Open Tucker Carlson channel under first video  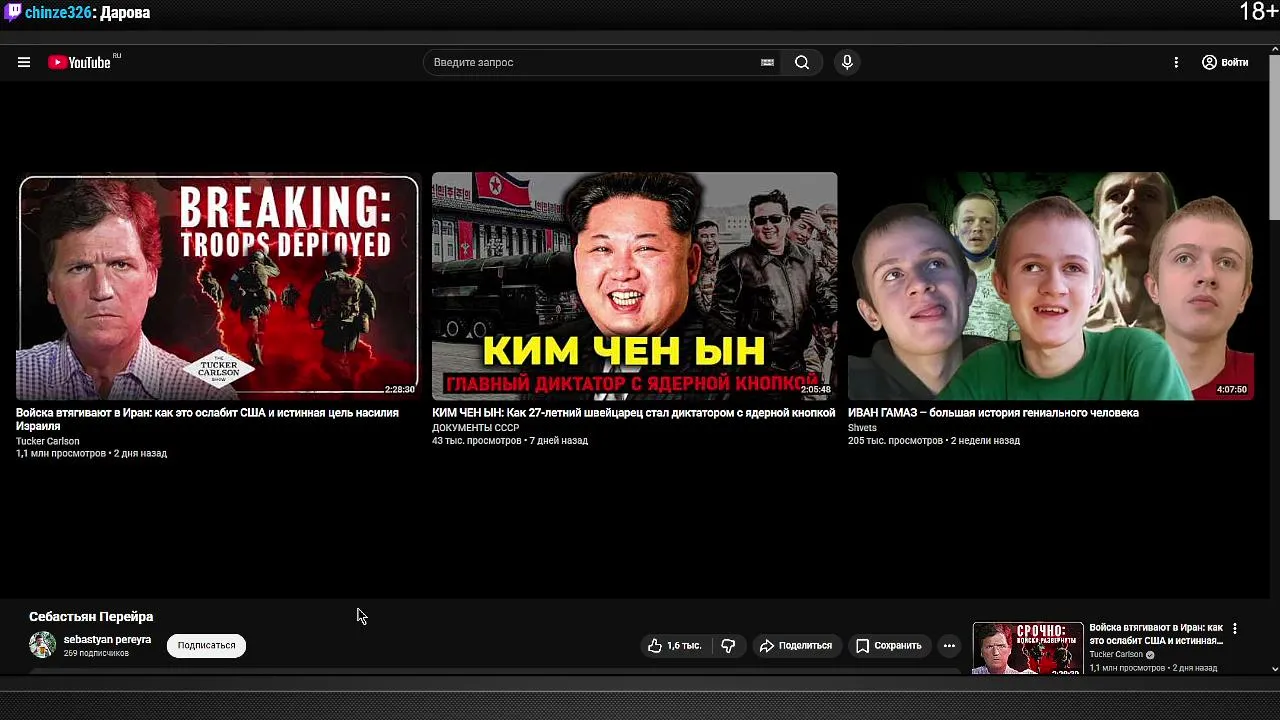tap(47, 441)
